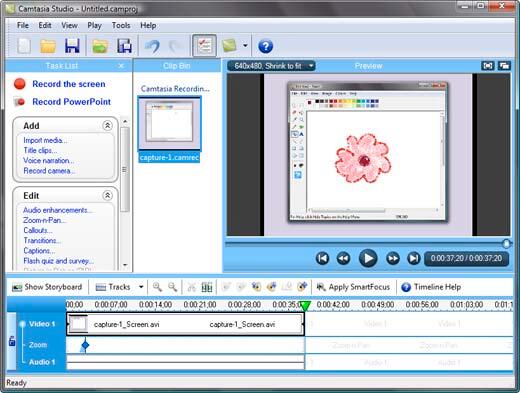The image size is (520, 393).
Task: Open Captions option
Action: (x=39, y=251)
